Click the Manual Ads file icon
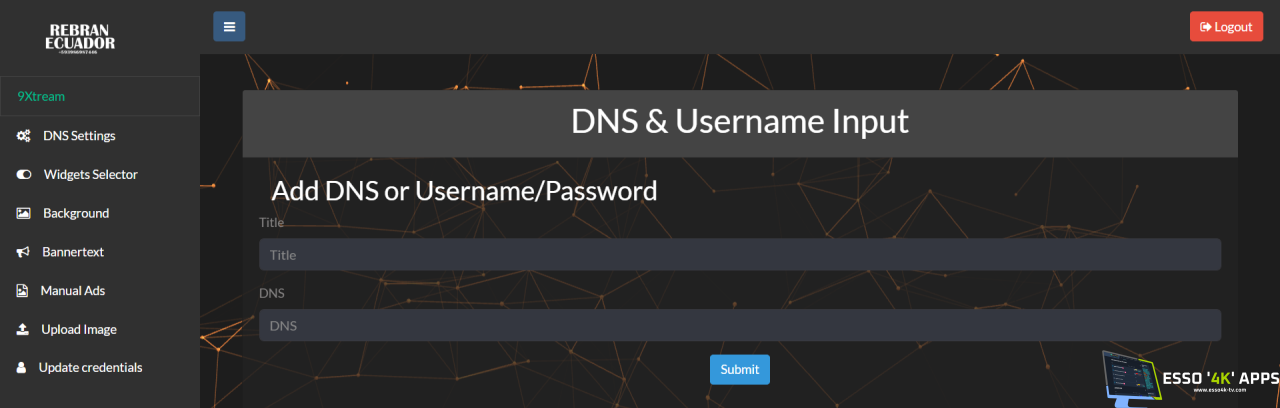 tap(22, 291)
